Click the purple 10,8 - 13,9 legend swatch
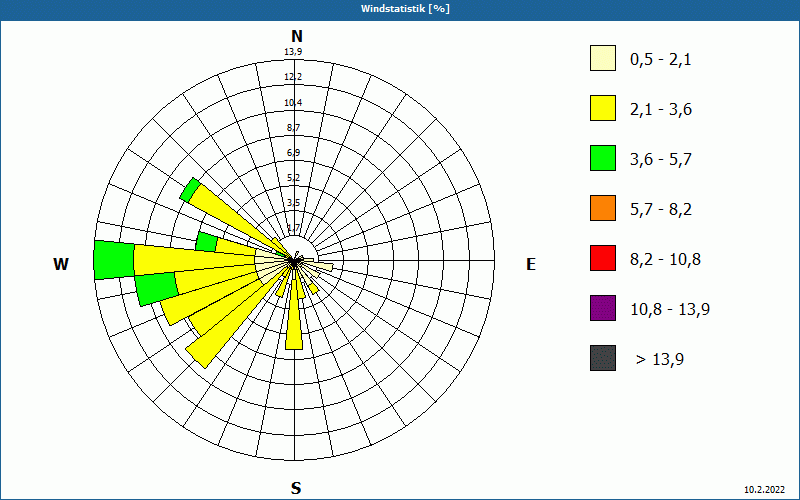 [603, 308]
